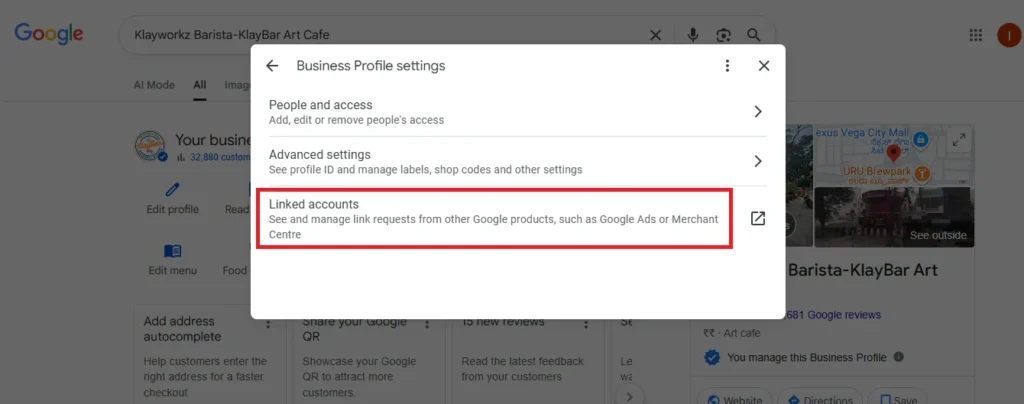Close the Business Profile settings dialog

pos(764,66)
